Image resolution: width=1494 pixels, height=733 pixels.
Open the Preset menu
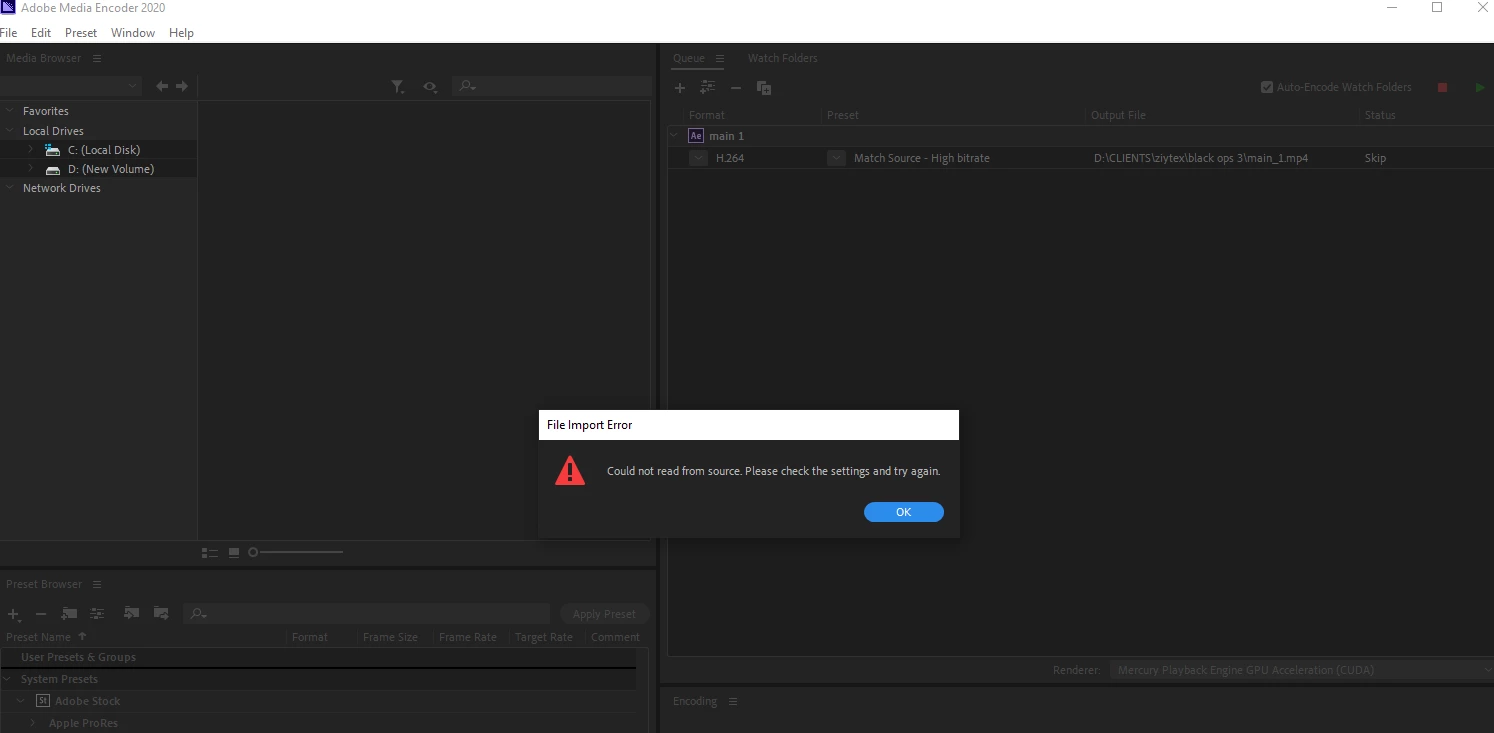(81, 33)
